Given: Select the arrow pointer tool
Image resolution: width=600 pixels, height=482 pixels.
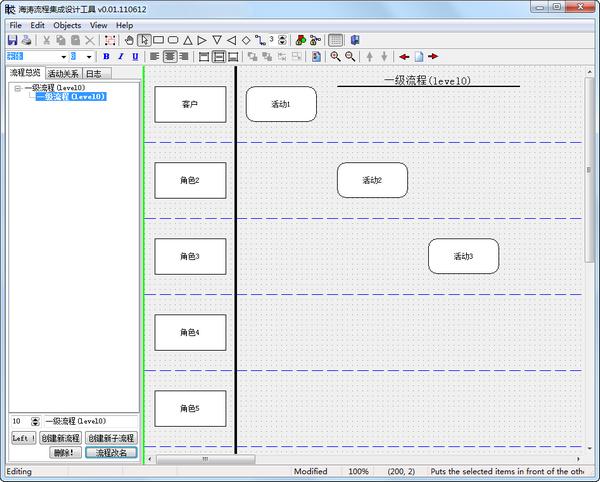Looking at the screenshot, I should coord(144,40).
